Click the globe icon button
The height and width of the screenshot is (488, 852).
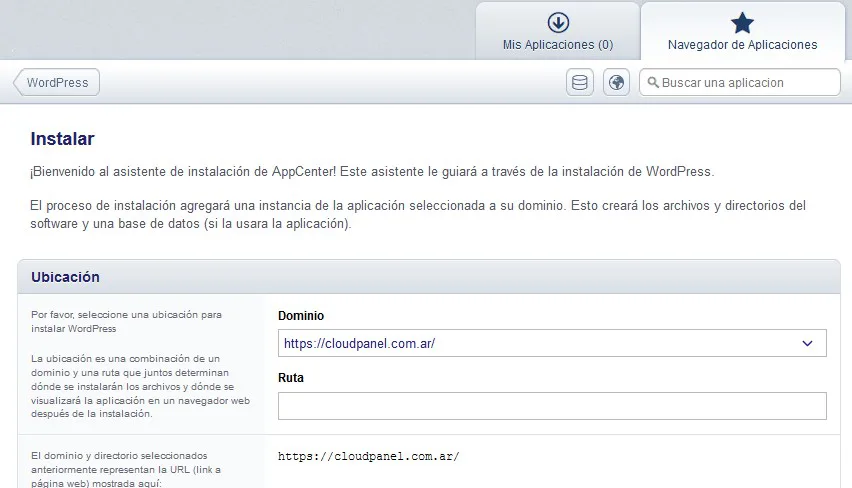pos(616,82)
